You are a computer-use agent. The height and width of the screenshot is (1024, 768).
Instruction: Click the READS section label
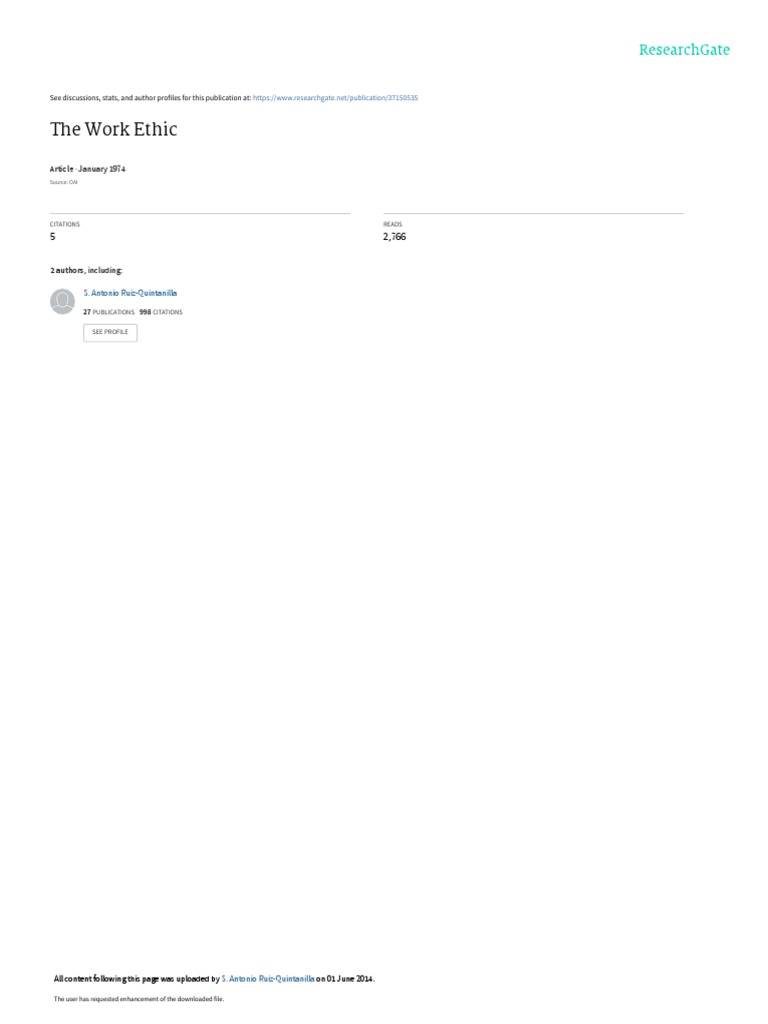point(392,225)
